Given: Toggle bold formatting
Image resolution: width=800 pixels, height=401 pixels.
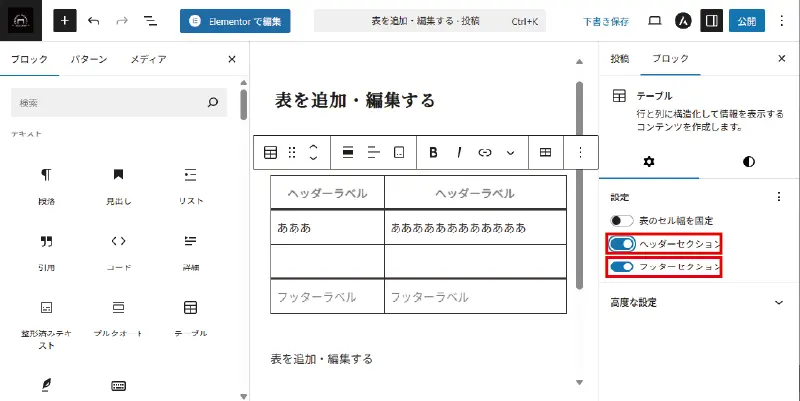Looking at the screenshot, I should (x=433, y=152).
